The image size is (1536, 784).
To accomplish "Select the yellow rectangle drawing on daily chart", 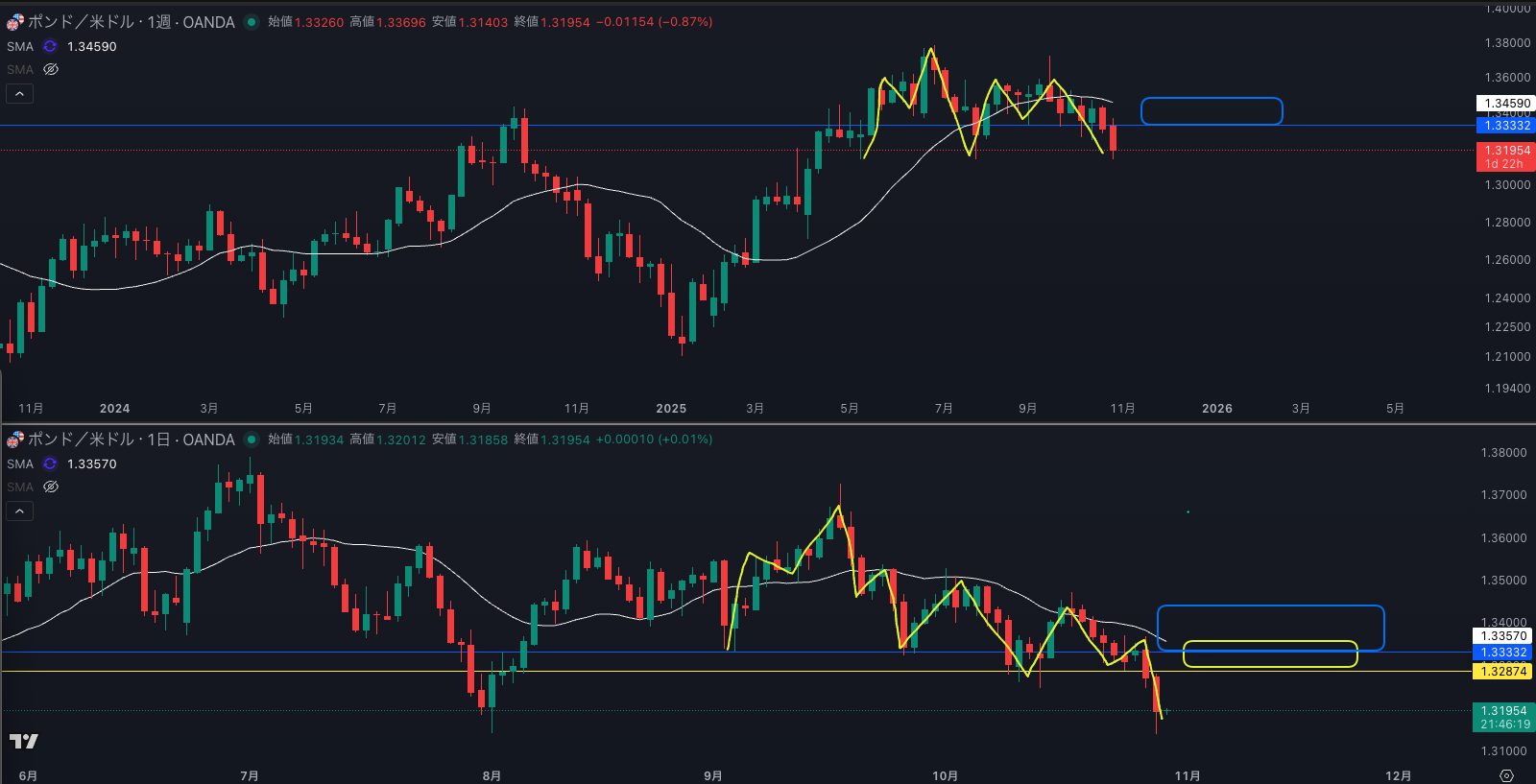I will (x=1269, y=642).
